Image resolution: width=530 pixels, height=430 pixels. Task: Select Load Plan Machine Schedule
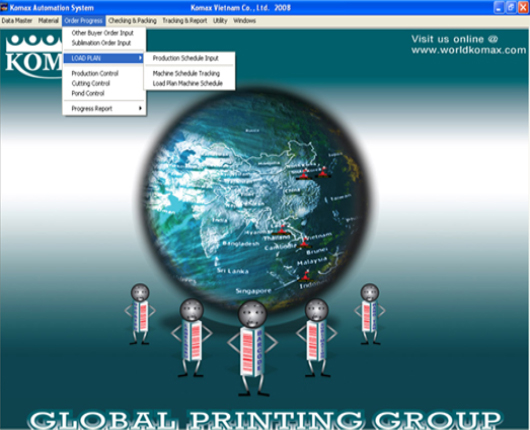click(x=188, y=83)
